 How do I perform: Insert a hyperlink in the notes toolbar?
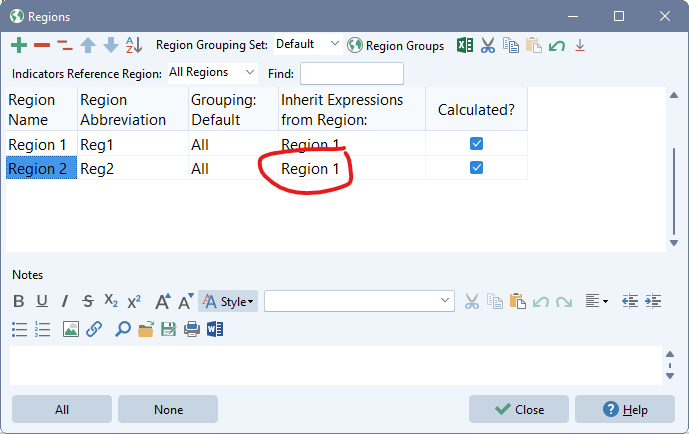point(94,328)
